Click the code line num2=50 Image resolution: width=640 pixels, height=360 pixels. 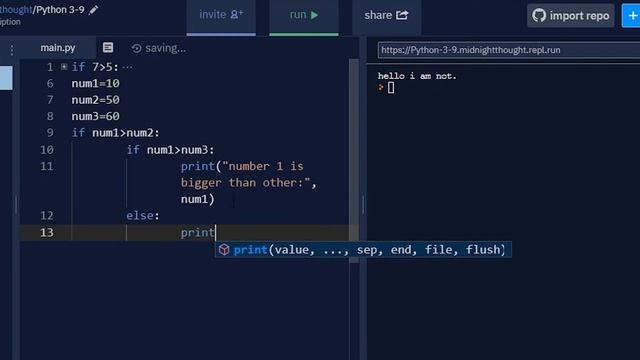tap(96, 100)
